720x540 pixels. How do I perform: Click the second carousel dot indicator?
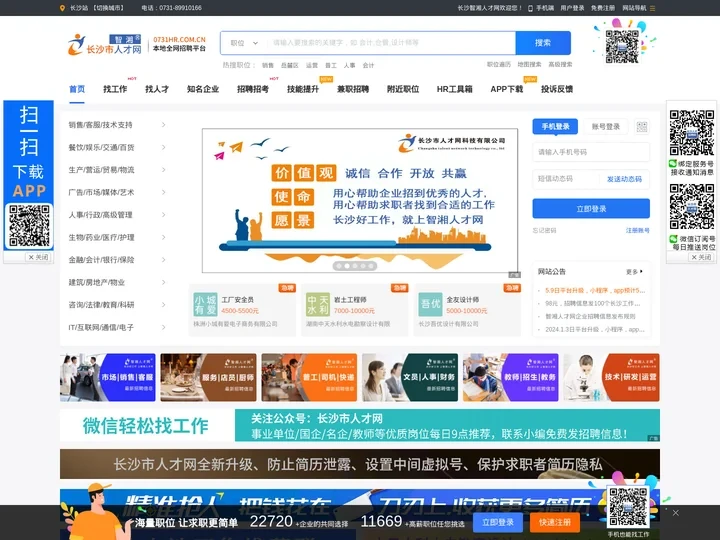click(347, 266)
